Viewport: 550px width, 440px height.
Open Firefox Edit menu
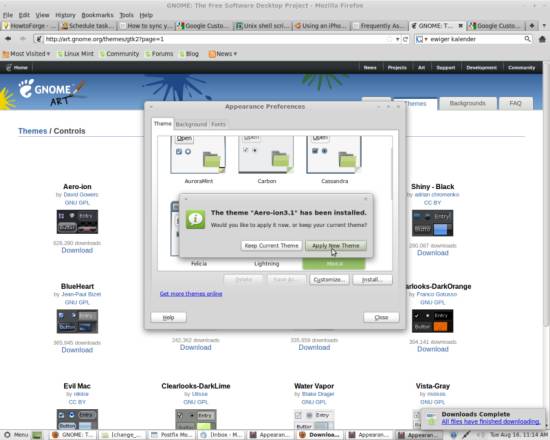pos(24,15)
